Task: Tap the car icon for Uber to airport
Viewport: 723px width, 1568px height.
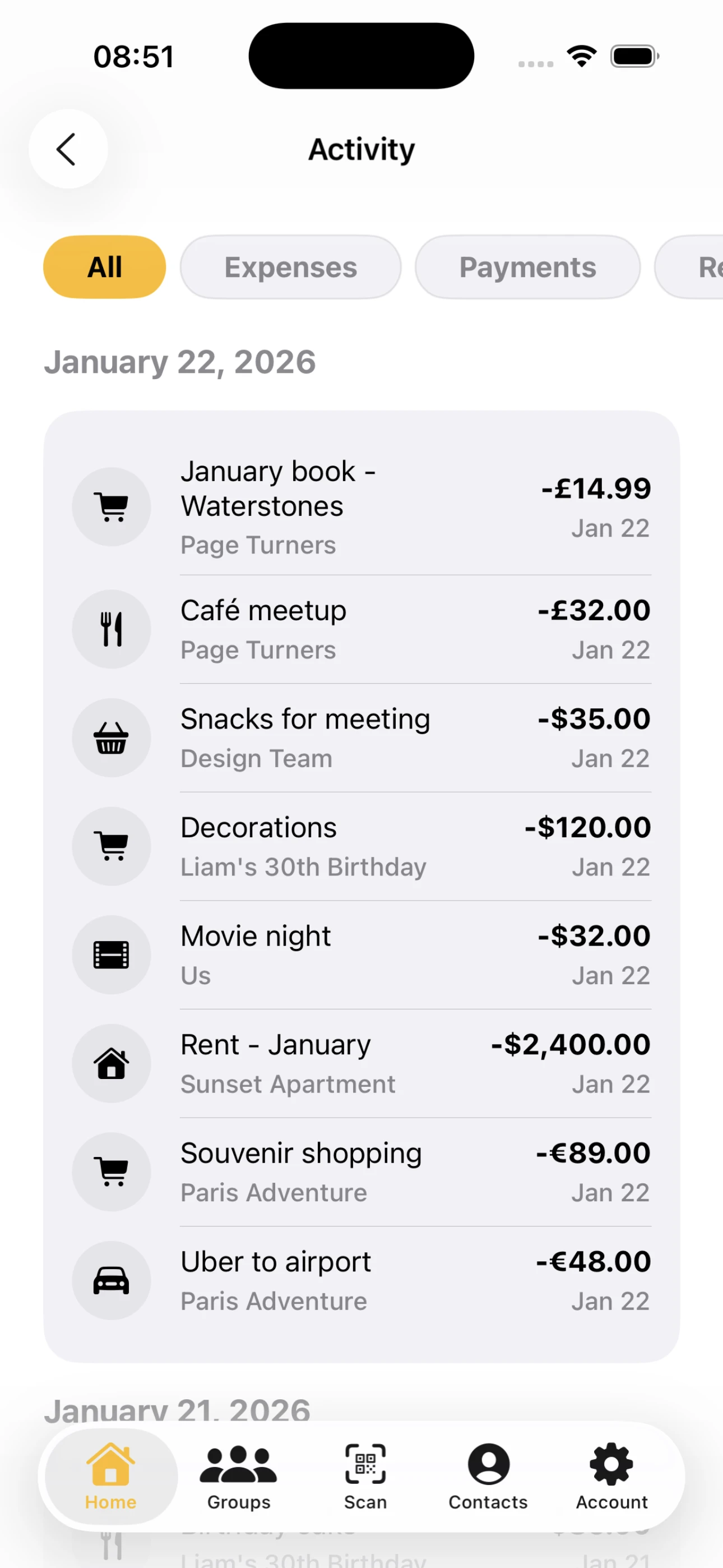Action: coord(112,1280)
